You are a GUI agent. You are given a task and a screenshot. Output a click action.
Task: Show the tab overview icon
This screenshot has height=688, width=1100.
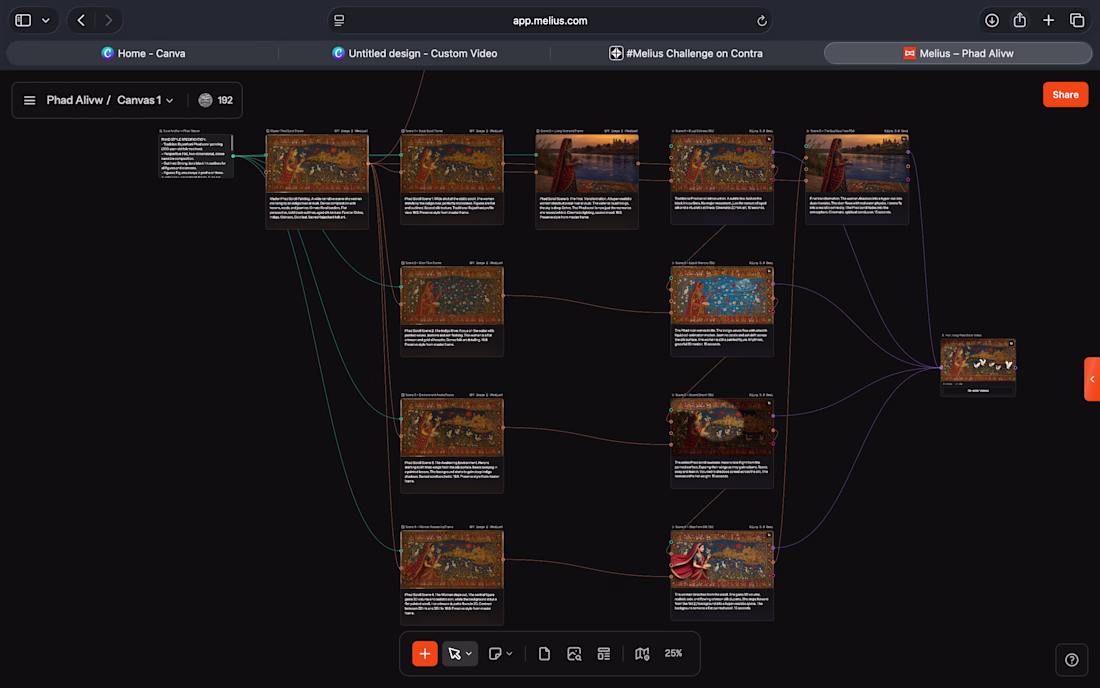1077,20
